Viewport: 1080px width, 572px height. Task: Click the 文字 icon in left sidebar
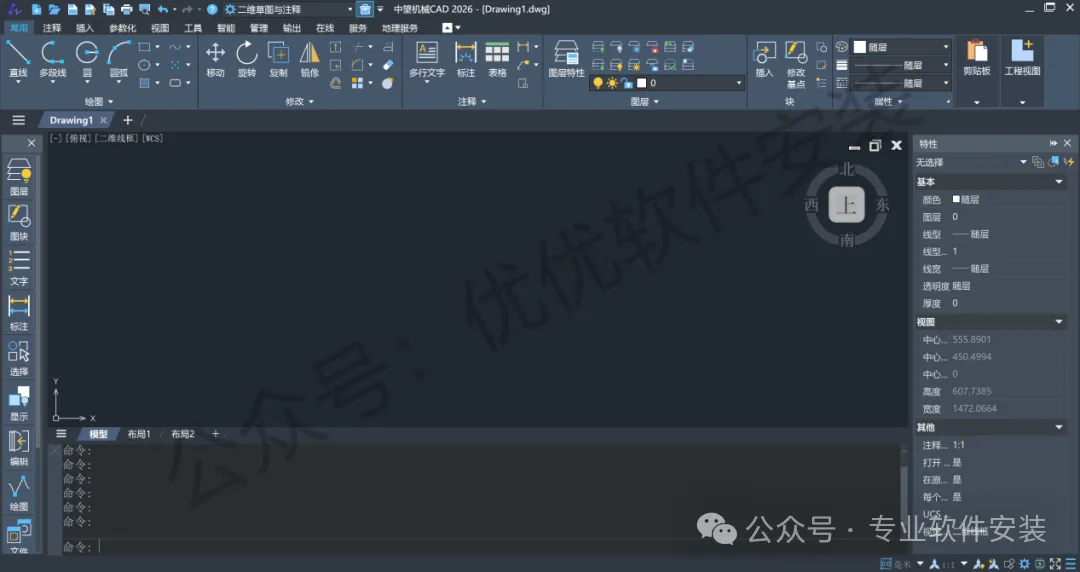(19, 267)
